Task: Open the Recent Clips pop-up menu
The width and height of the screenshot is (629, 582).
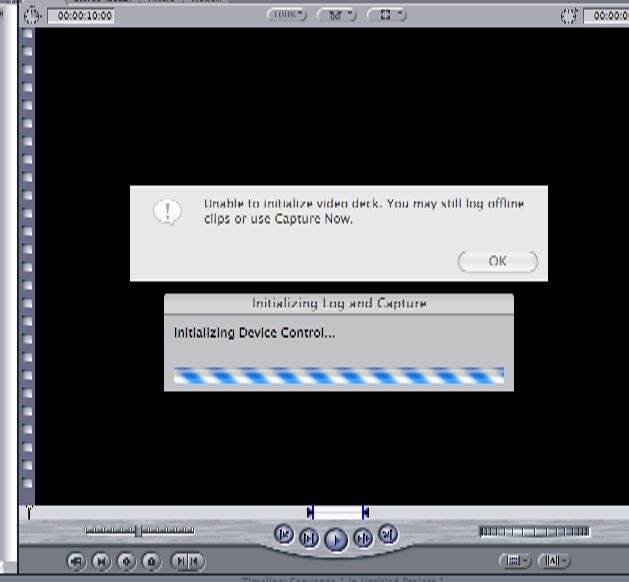Action: (515, 560)
